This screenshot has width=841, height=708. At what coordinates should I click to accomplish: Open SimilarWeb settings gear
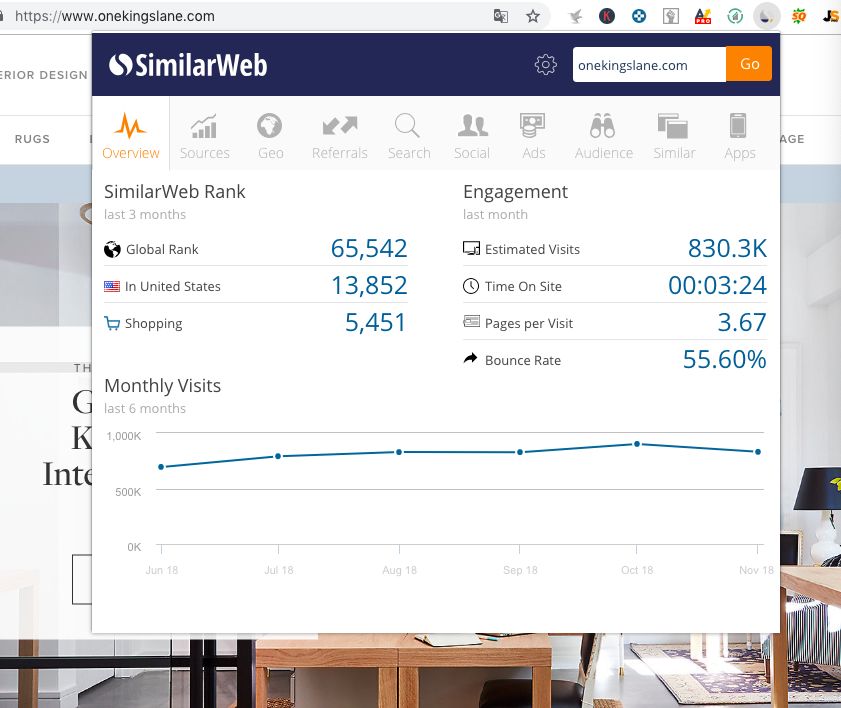545,65
